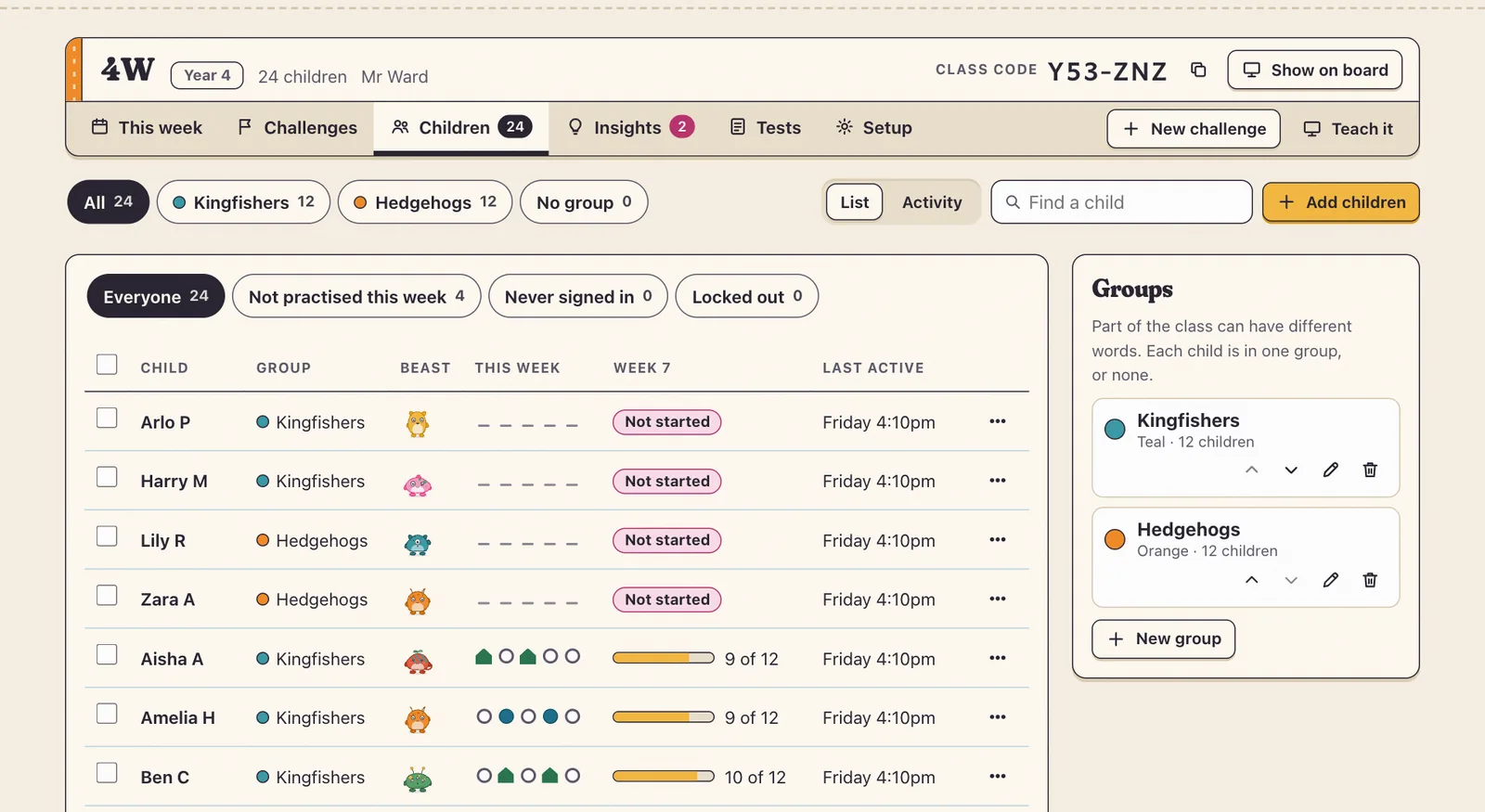Open more options for Lily R
The height and width of the screenshot is (812, 1485).
click(x=998, y=540)
